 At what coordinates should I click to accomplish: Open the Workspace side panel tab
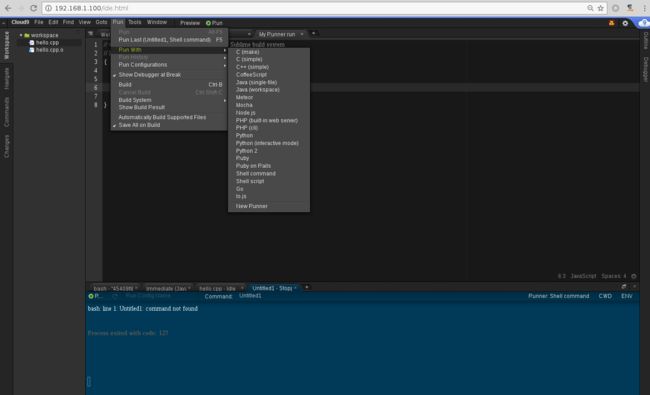[x=6, y=45]
